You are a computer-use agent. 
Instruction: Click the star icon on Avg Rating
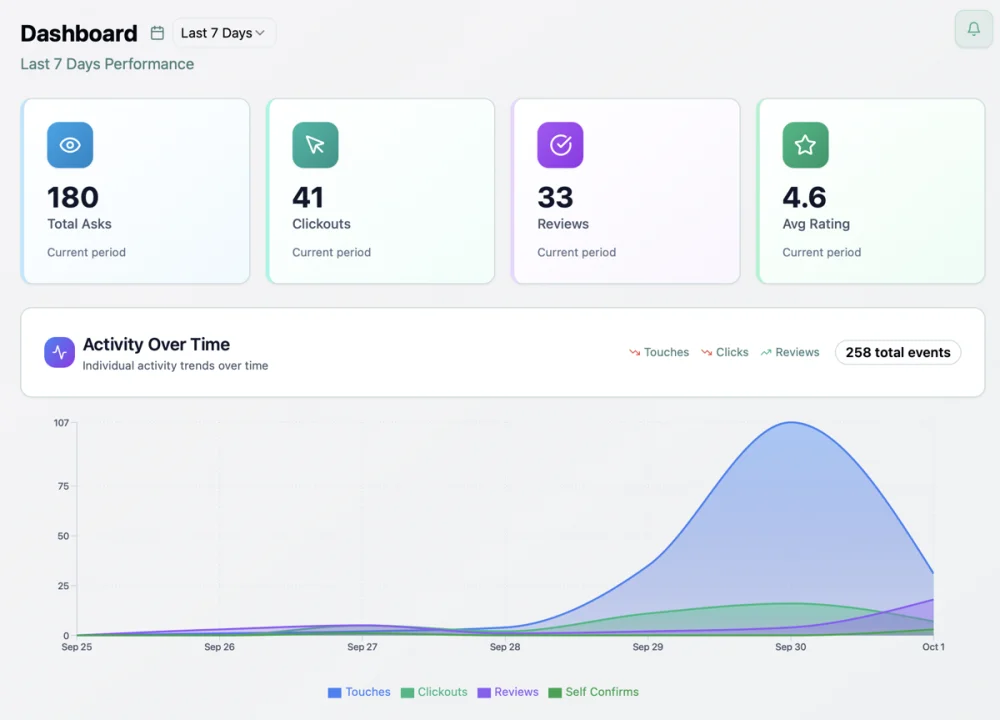click(805, 145)
